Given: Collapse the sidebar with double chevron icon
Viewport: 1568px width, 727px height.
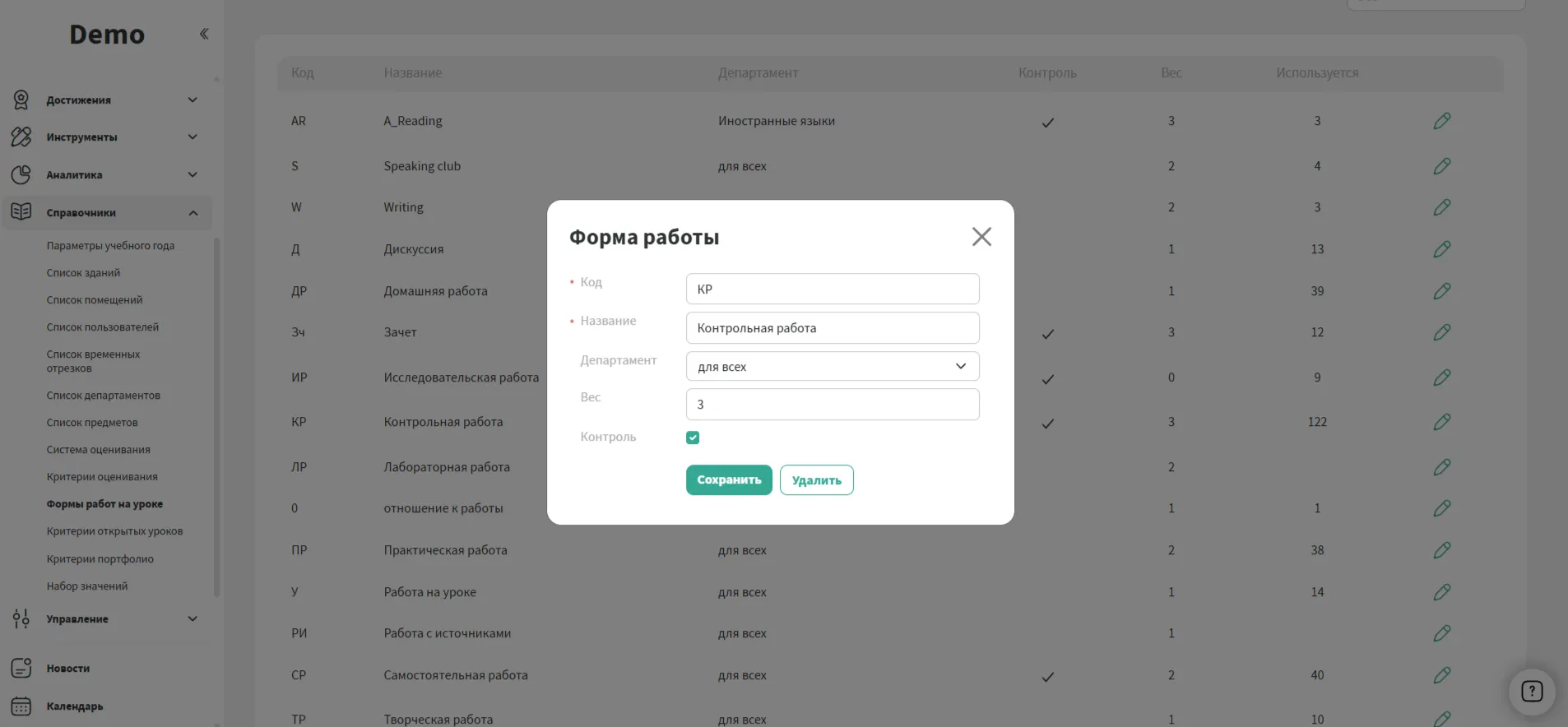Looking at the screenshot, I should (x=204, y=34).
